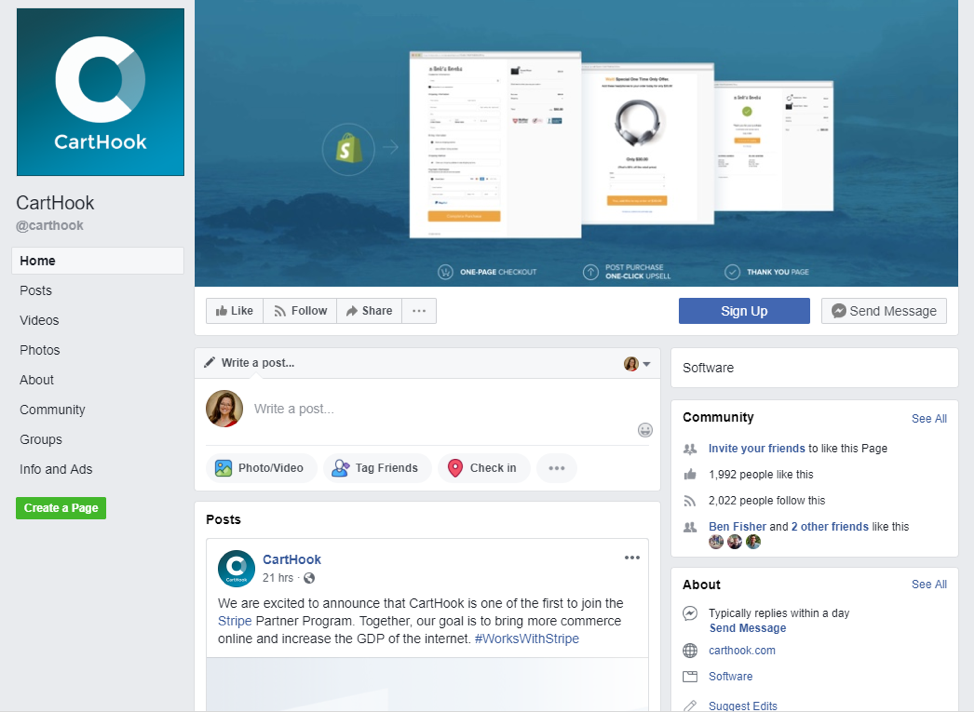974x712 pixels.
Task: Click the public globe privacy icon
Action: pos(309,578)
